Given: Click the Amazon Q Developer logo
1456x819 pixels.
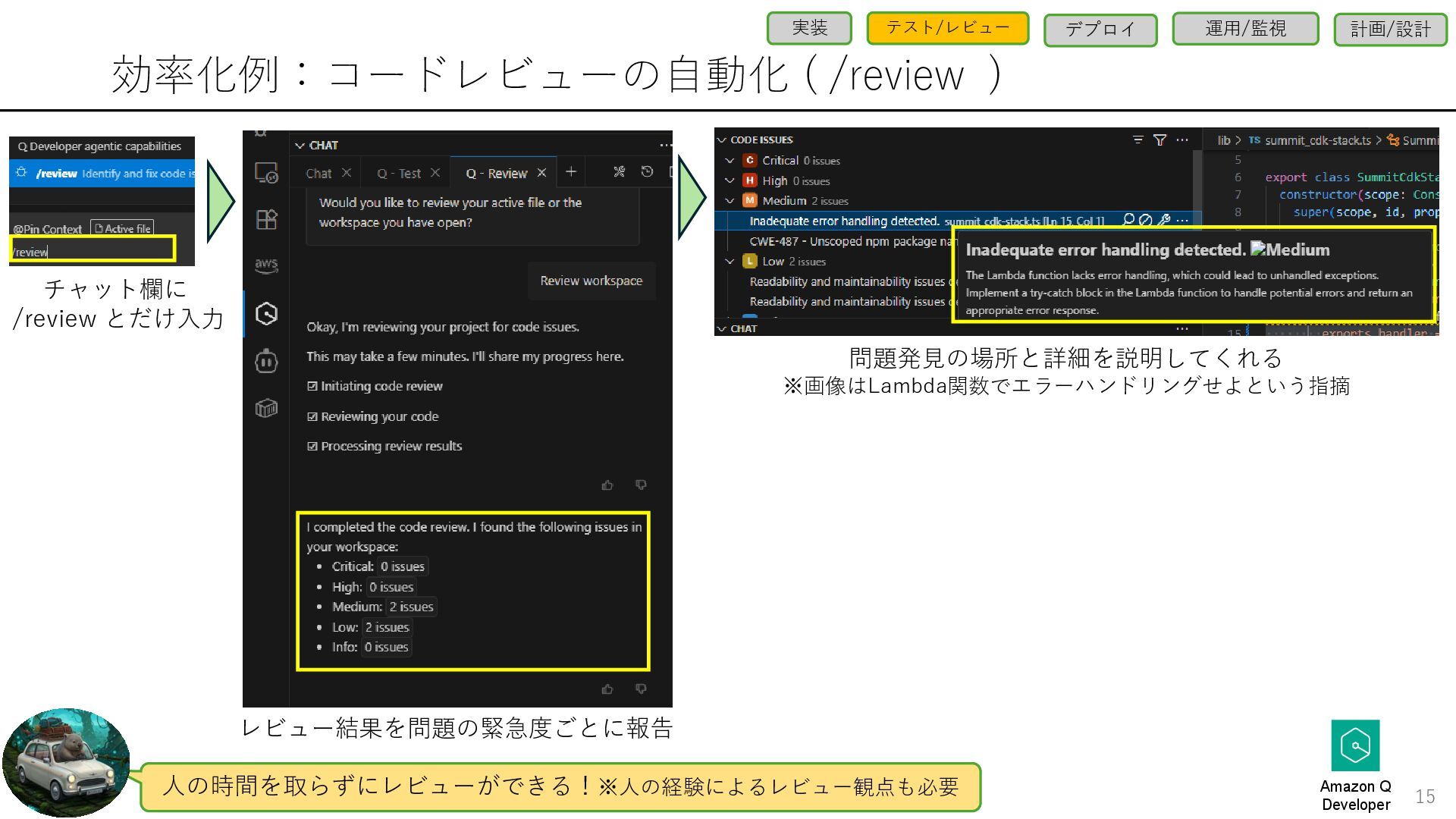Looking at the screenshot, I should (1355, 745).
